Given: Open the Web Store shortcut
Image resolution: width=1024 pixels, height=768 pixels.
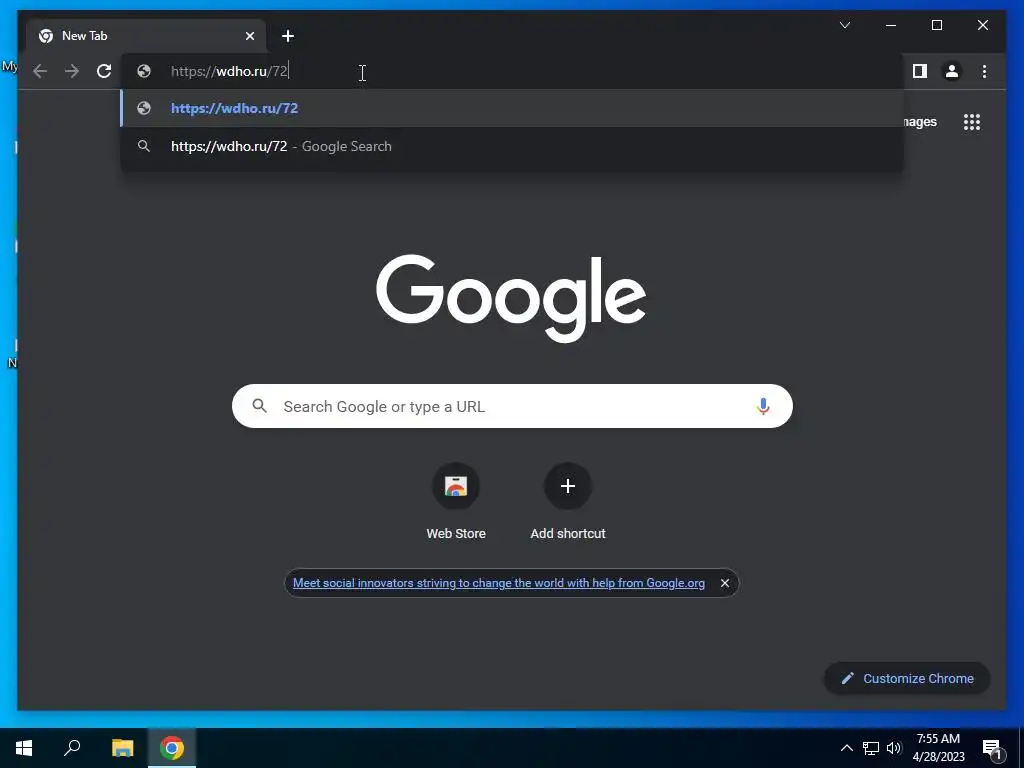Looking at the screenshot, I should coord(456,502).
